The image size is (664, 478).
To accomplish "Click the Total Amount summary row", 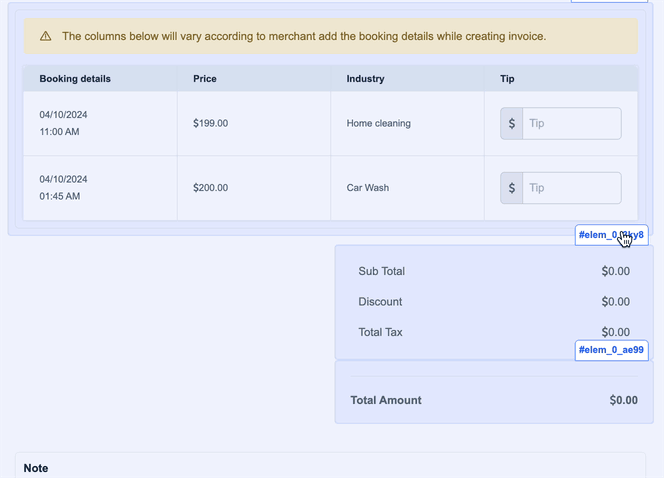I will (493, 400).
